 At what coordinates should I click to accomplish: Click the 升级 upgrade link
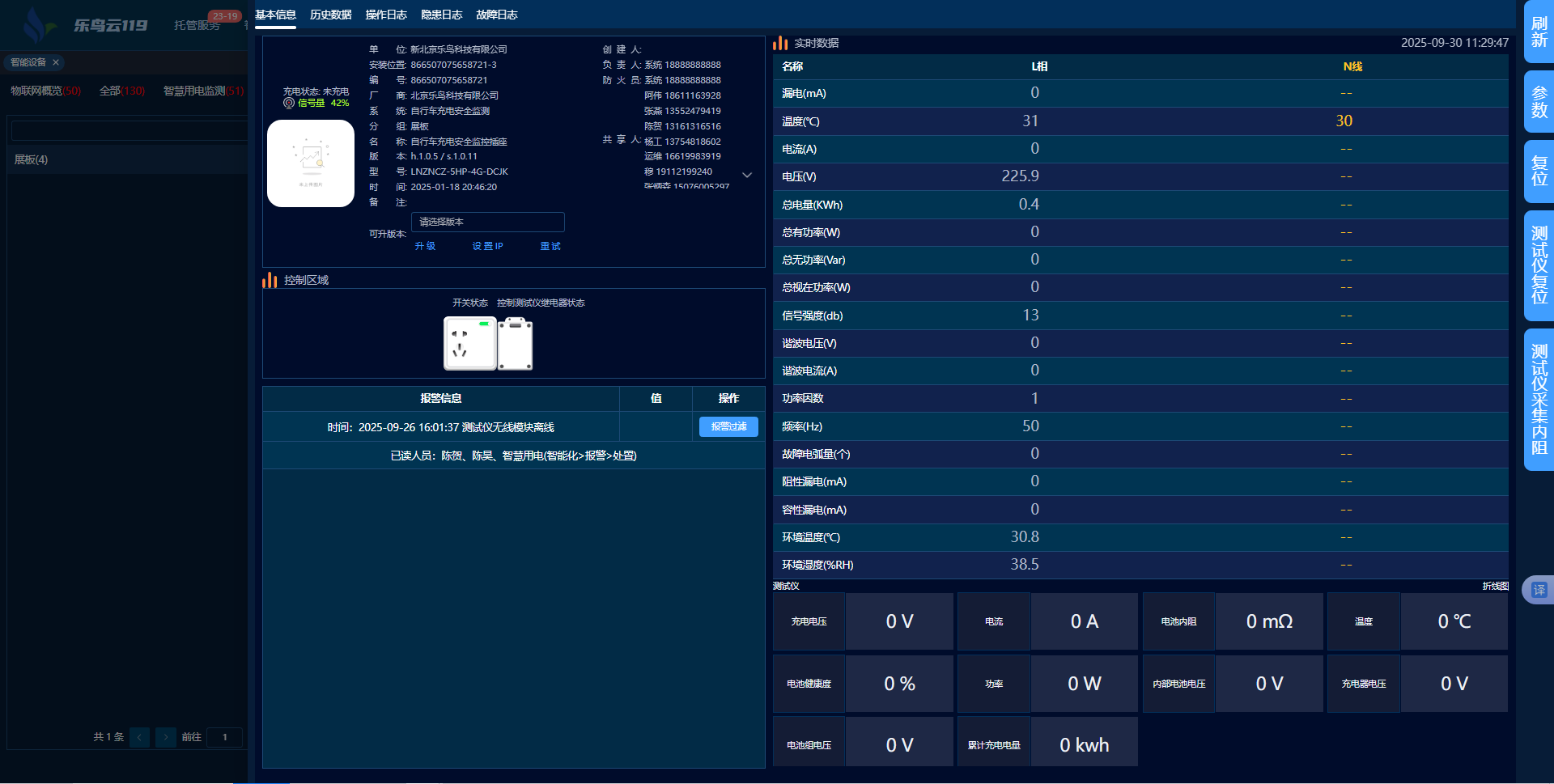point(425,246)
